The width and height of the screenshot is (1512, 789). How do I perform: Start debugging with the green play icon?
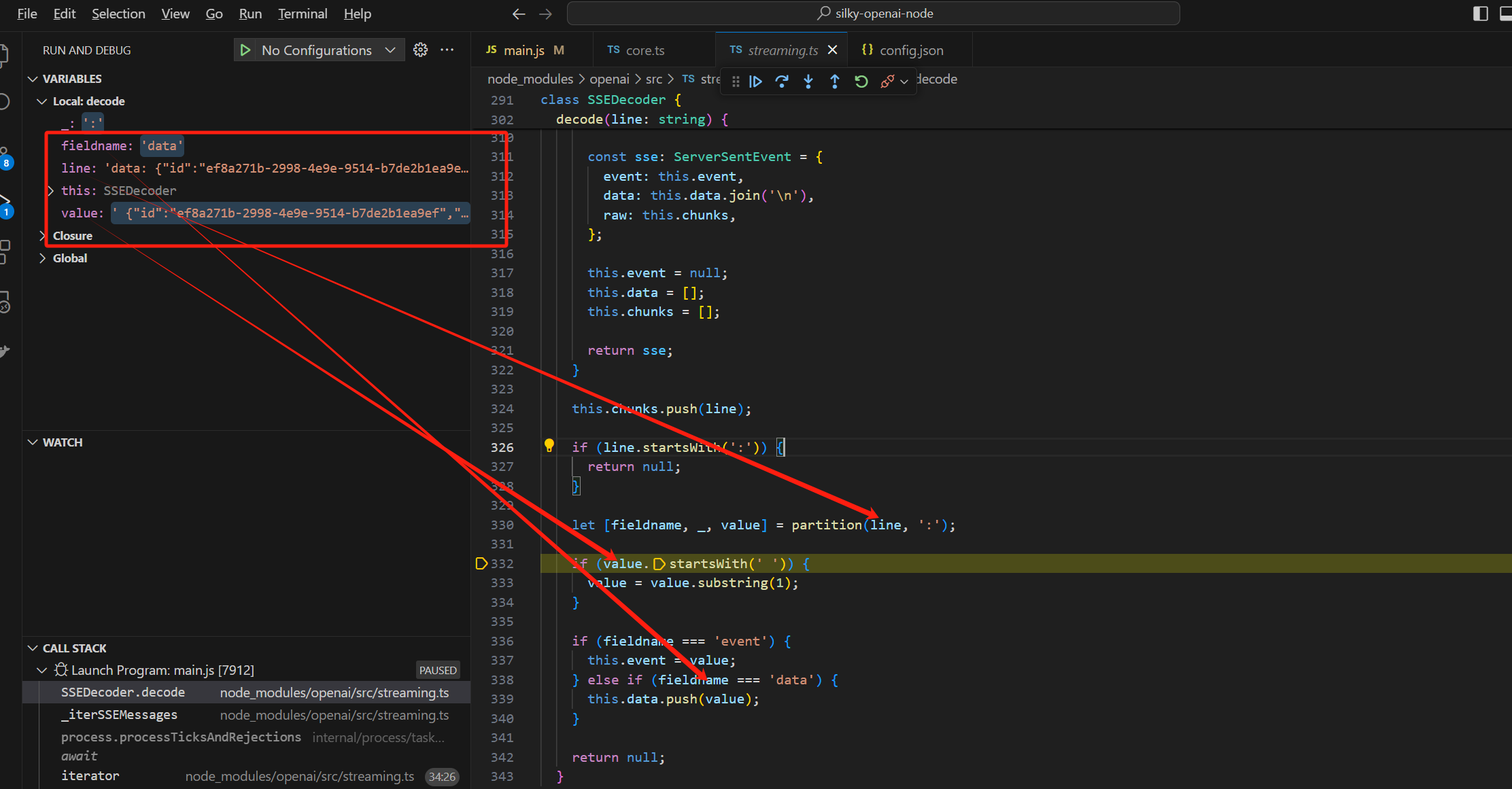(245, 50)
